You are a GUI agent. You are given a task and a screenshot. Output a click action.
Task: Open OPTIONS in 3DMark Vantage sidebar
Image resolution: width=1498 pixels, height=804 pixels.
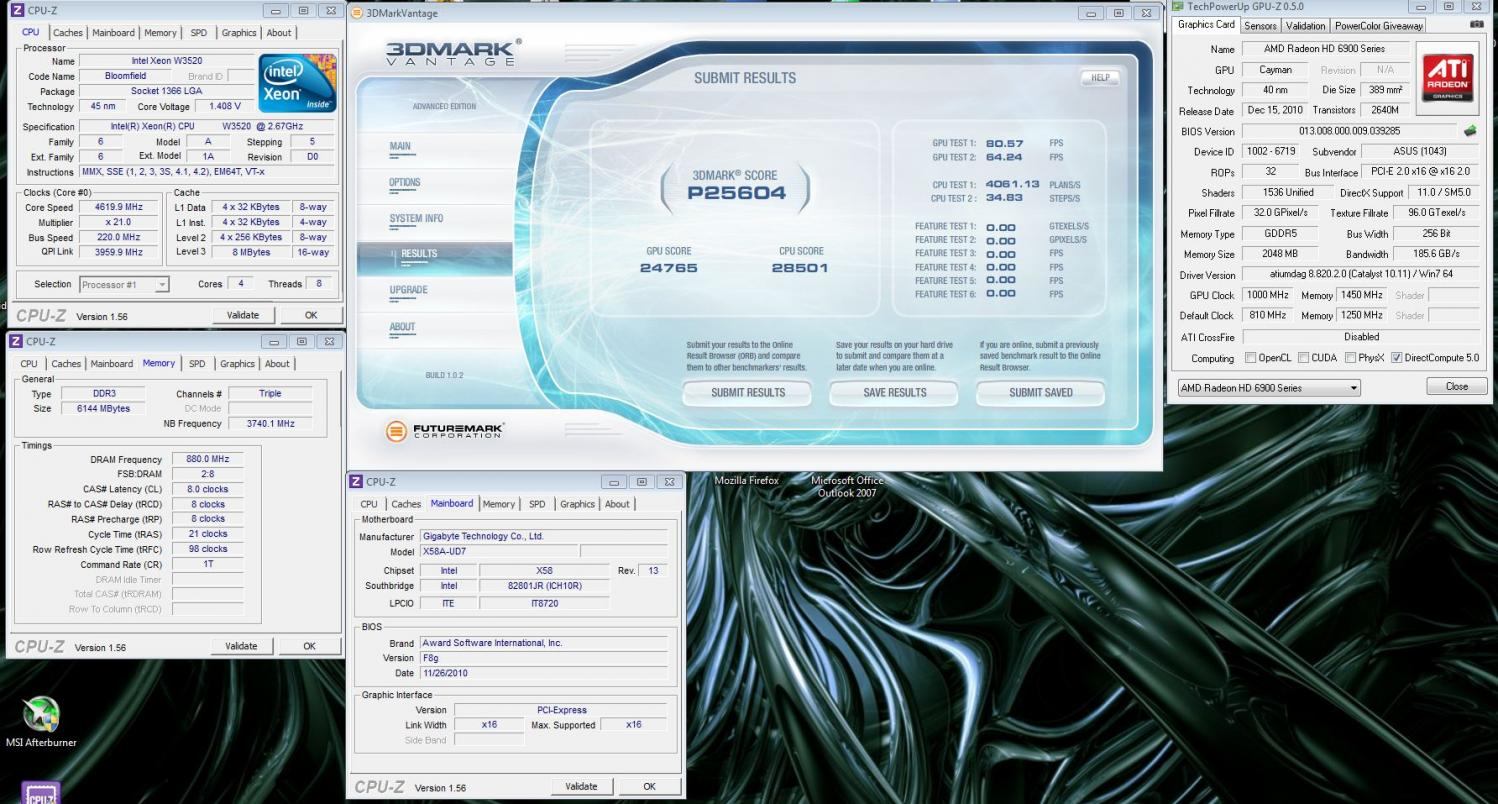pos(405,183)
